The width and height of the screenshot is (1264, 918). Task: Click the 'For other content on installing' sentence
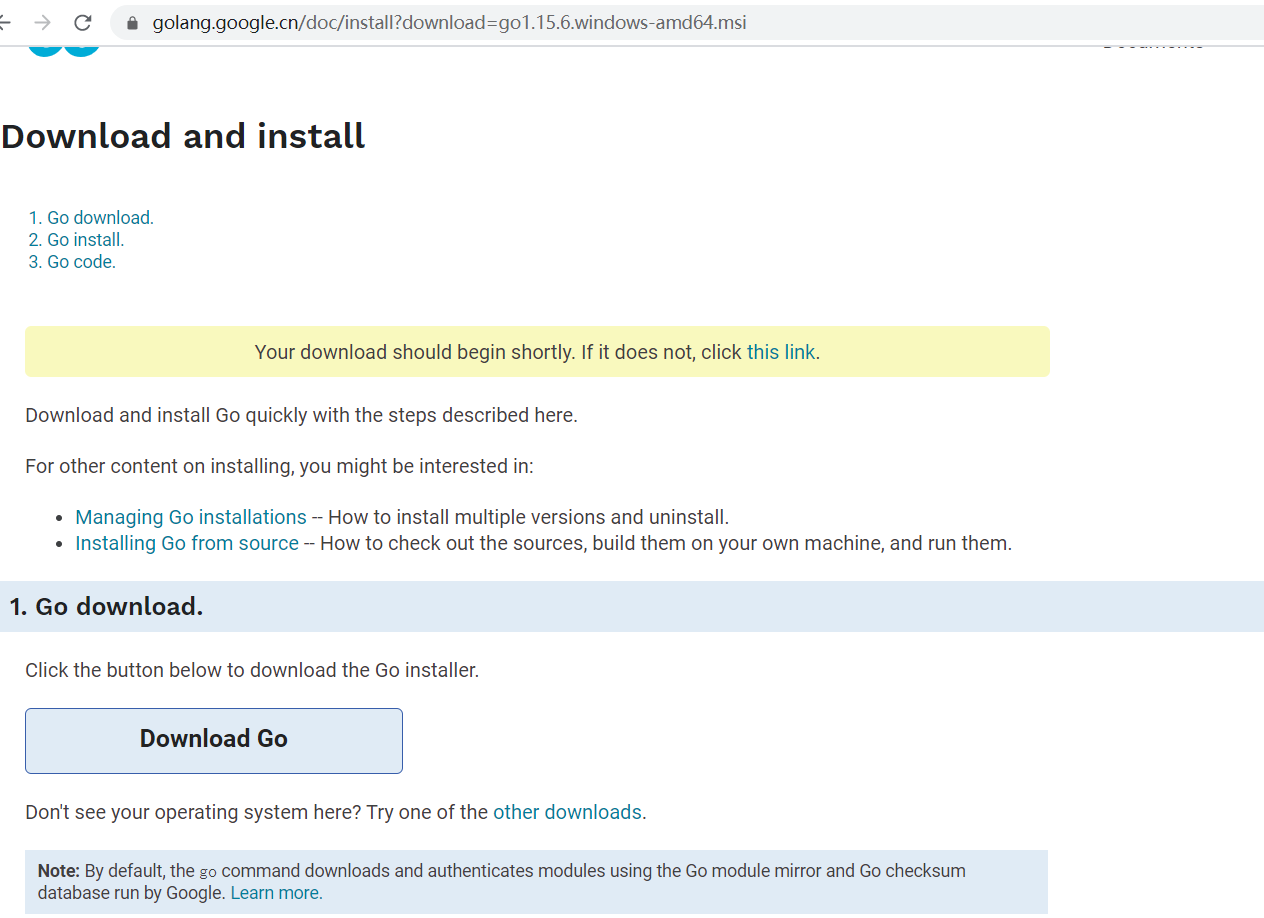click(279, 466)
